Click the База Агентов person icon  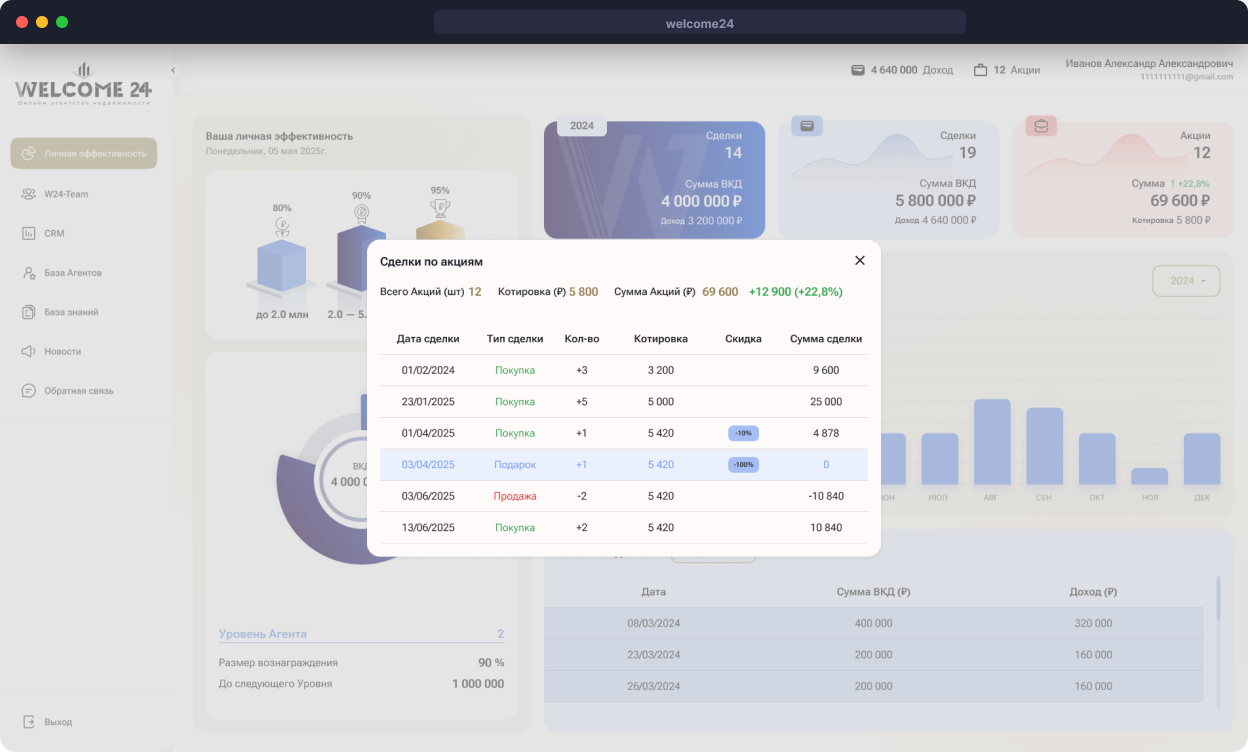[x=29, y=272]
